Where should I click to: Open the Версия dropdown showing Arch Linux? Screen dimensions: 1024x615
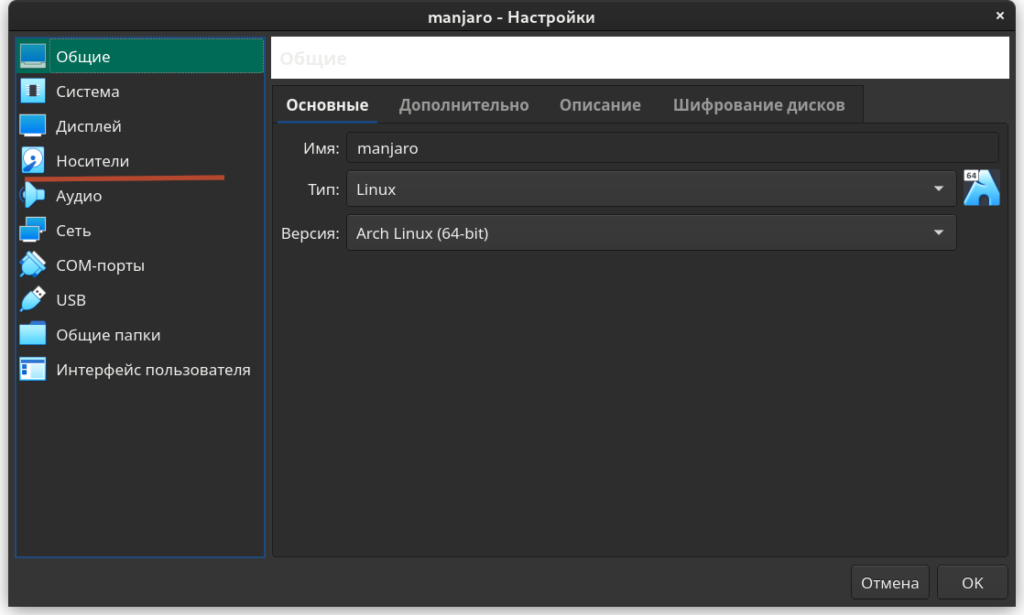point(651,233)
